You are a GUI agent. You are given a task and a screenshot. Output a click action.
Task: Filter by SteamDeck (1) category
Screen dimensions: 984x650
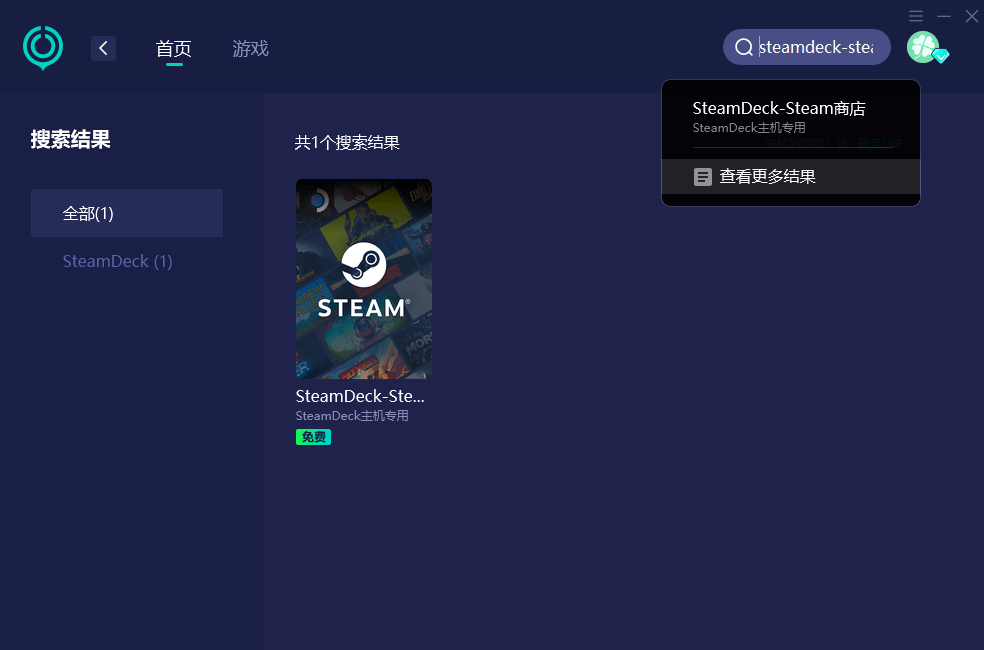point(117,261)
